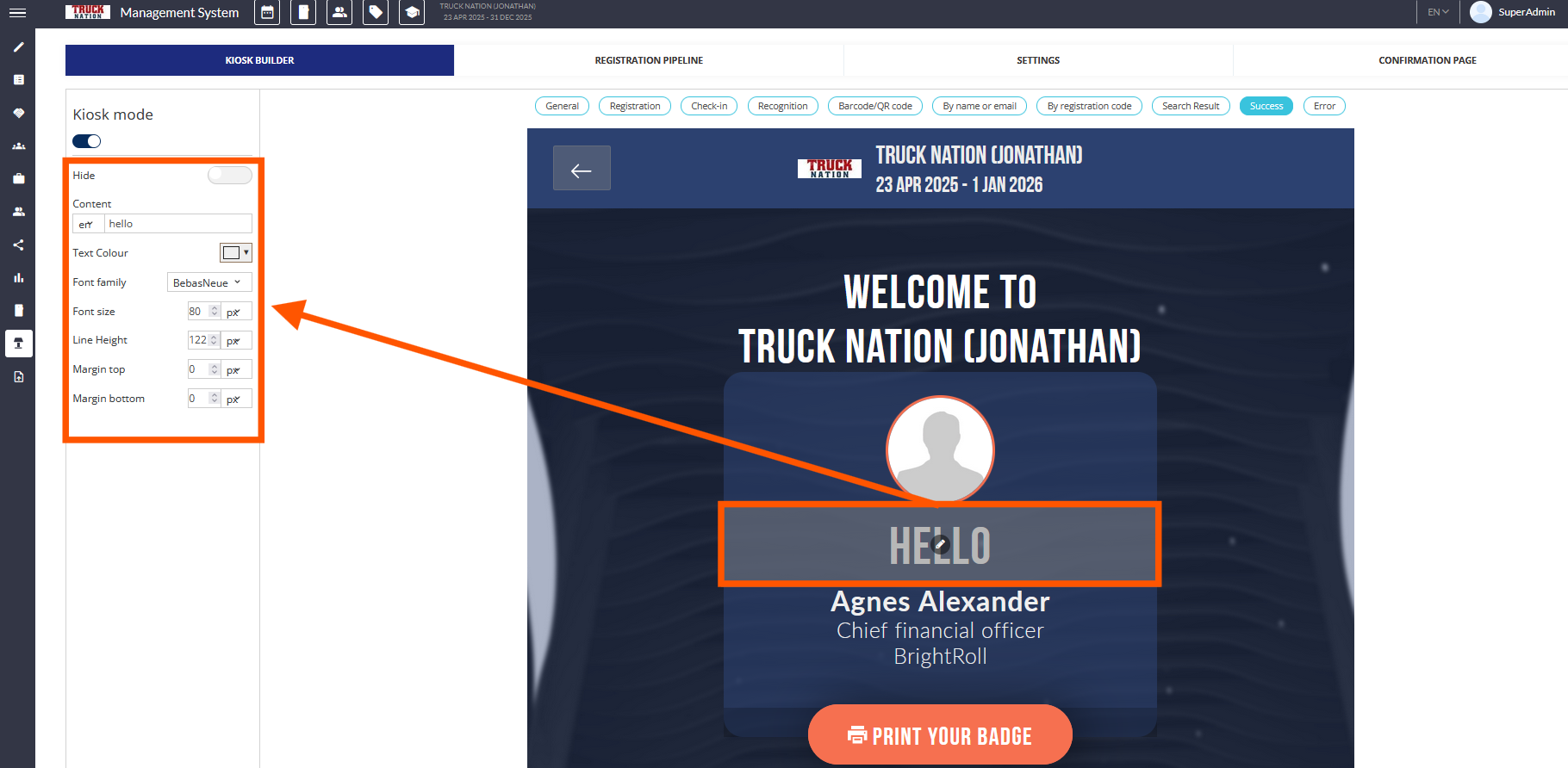Enable the Hide toggle
The image size is (1568, 768).
[229, 176]
